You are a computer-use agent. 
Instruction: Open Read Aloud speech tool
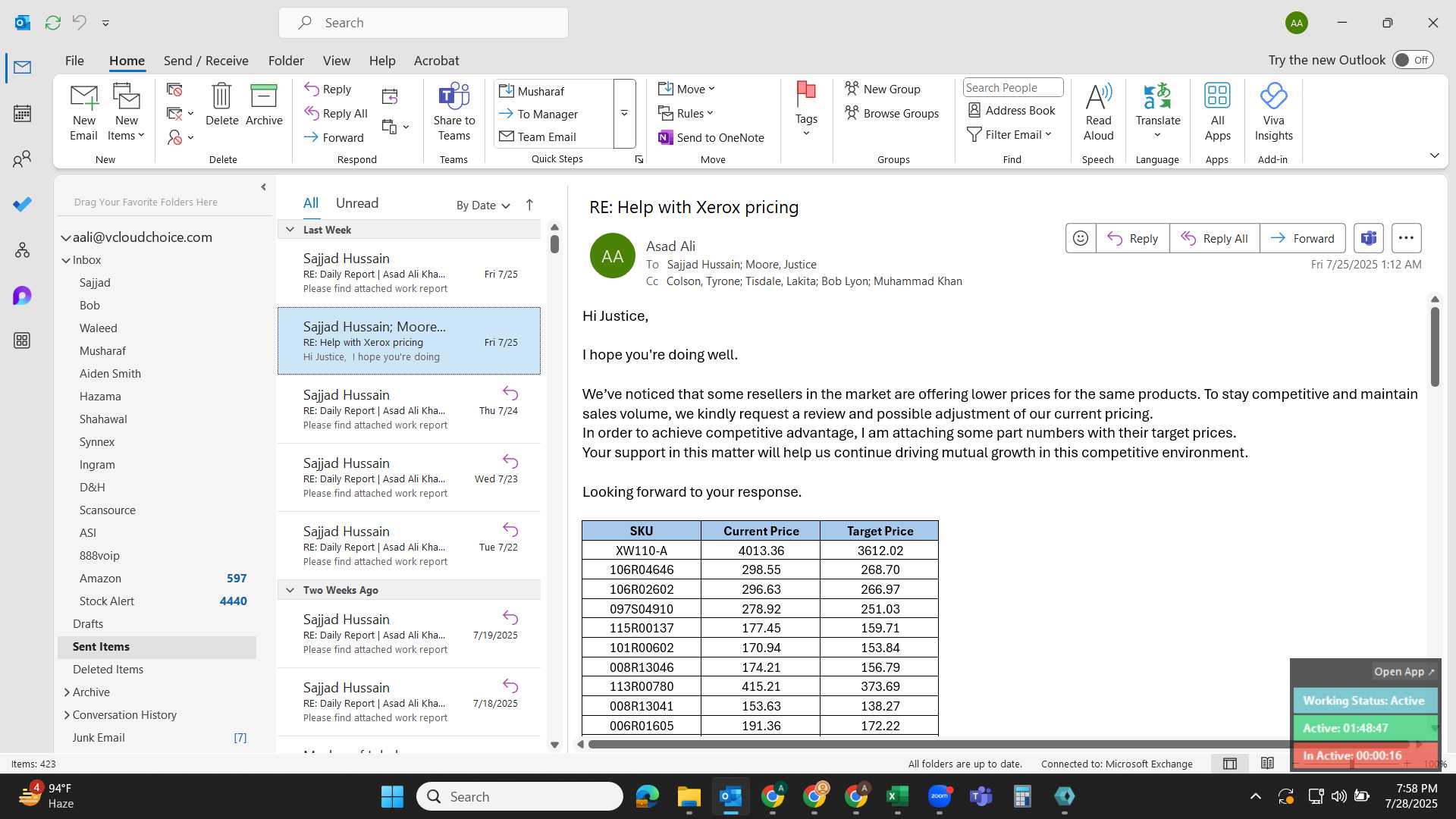[x=1098, y=112]
